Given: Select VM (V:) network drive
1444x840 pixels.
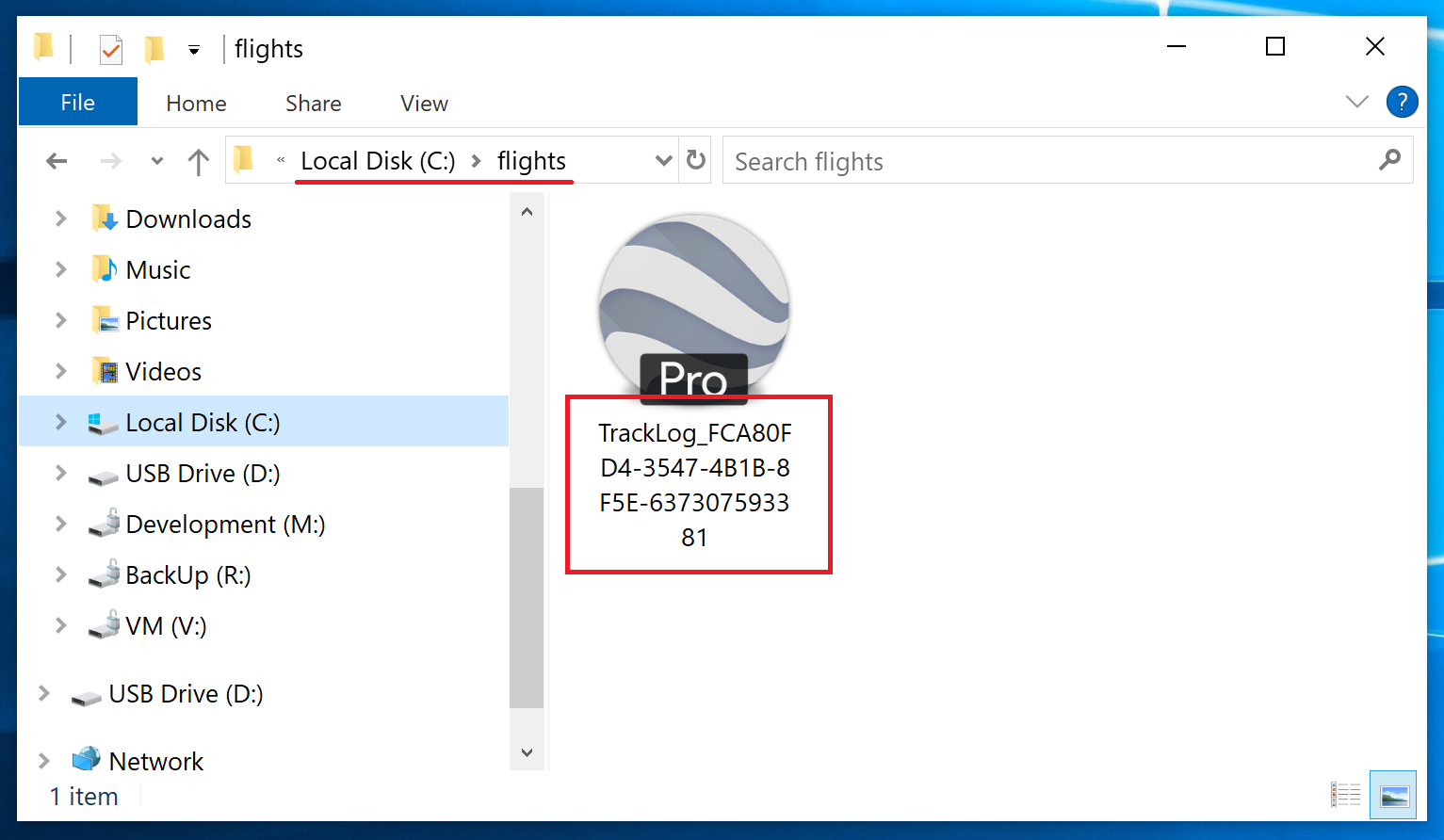Looking at the screenshot, I should click(x=166, y=626).
